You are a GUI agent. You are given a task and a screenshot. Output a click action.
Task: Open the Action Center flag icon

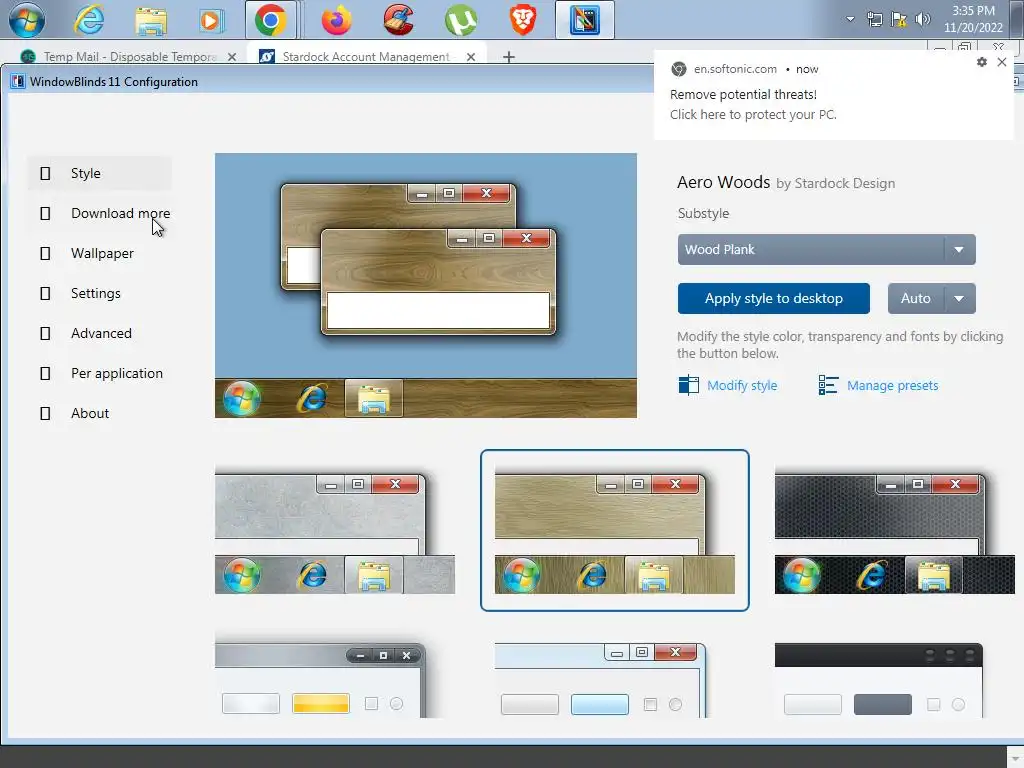[x=899, y=19]
